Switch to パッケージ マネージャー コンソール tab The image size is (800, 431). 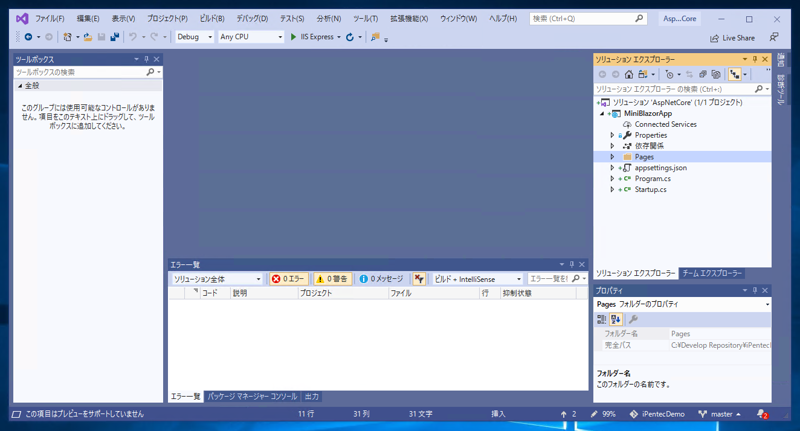click(252, 396)
